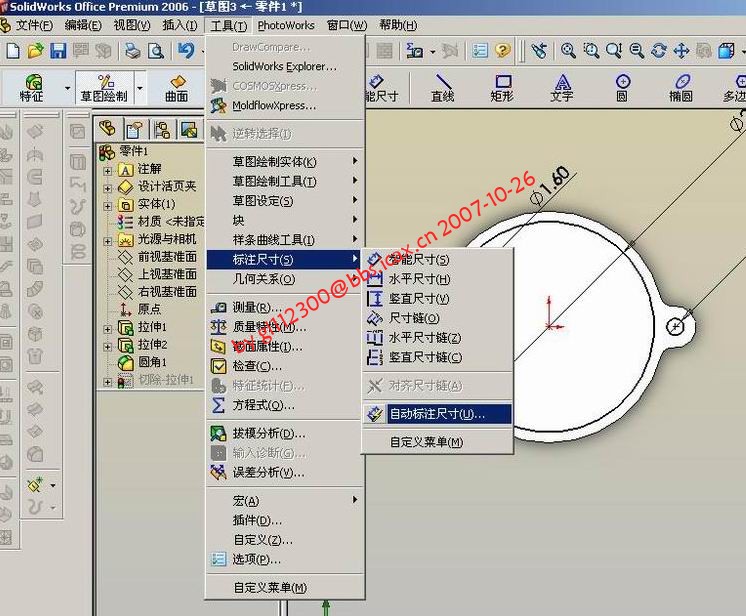Screen dimensions: 746x616
Task: Choose MoldflowXpress from Tools menu
Action: tap(285, 106)
